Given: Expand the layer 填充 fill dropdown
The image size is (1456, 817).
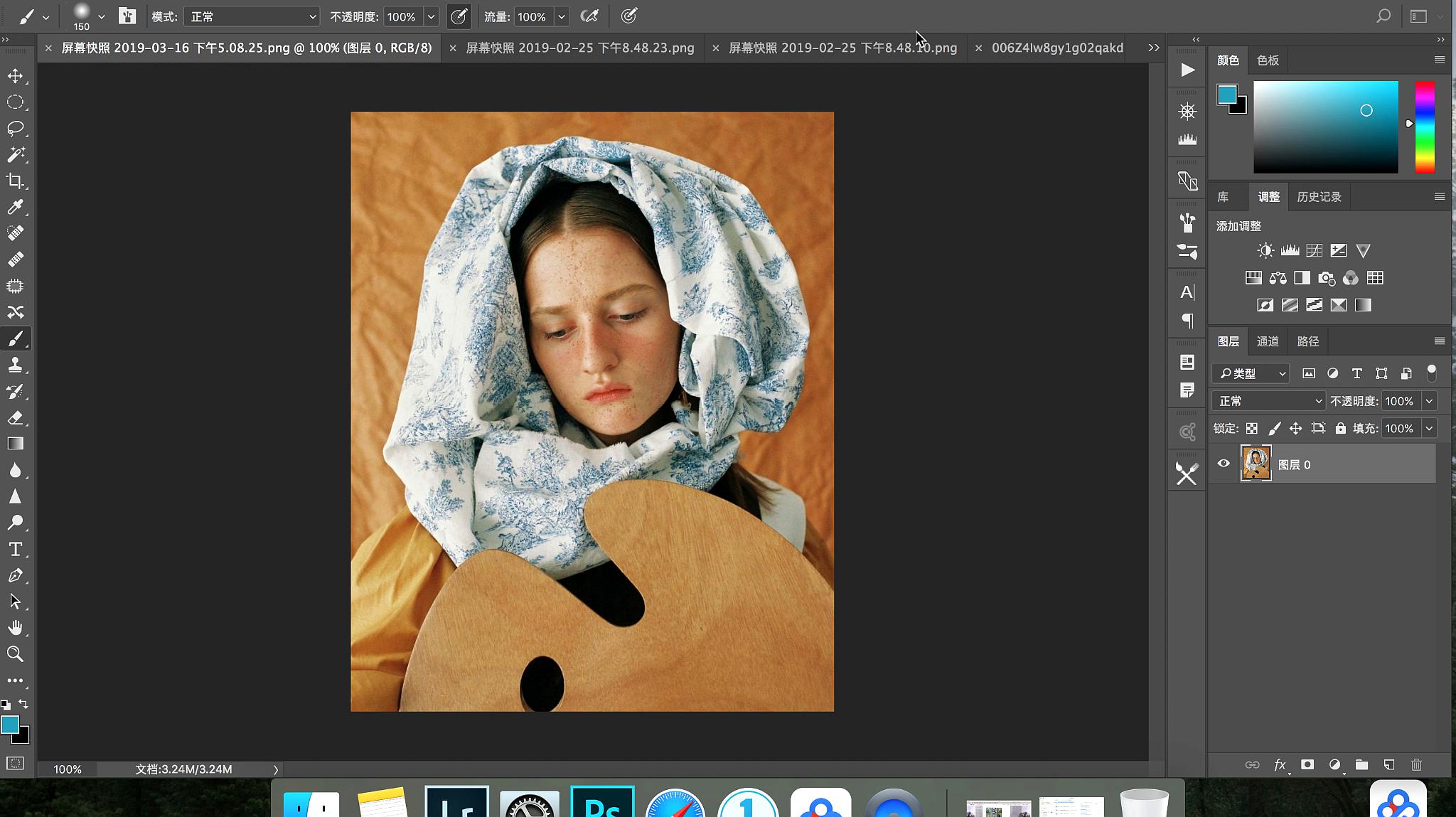Looking at the screenshot, I should click(1429, 428).
